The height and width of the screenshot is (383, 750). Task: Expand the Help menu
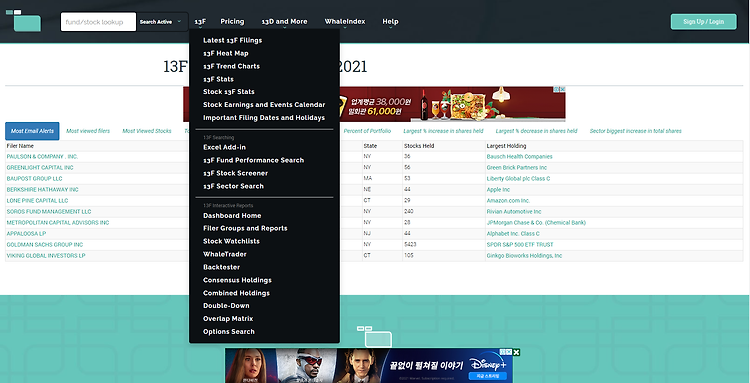[390, 22]
